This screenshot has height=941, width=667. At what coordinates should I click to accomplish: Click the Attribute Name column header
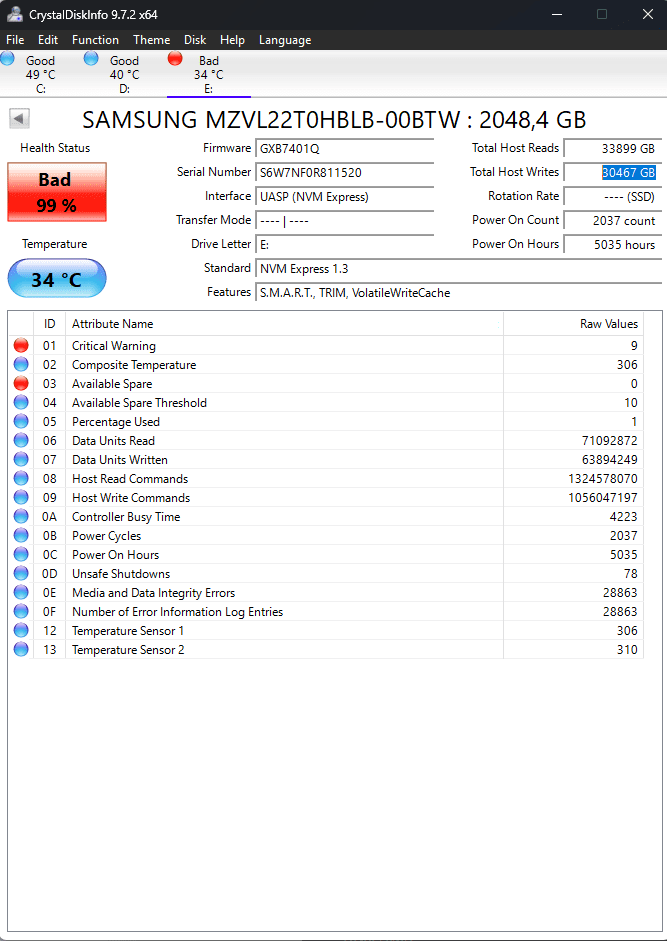285,324
